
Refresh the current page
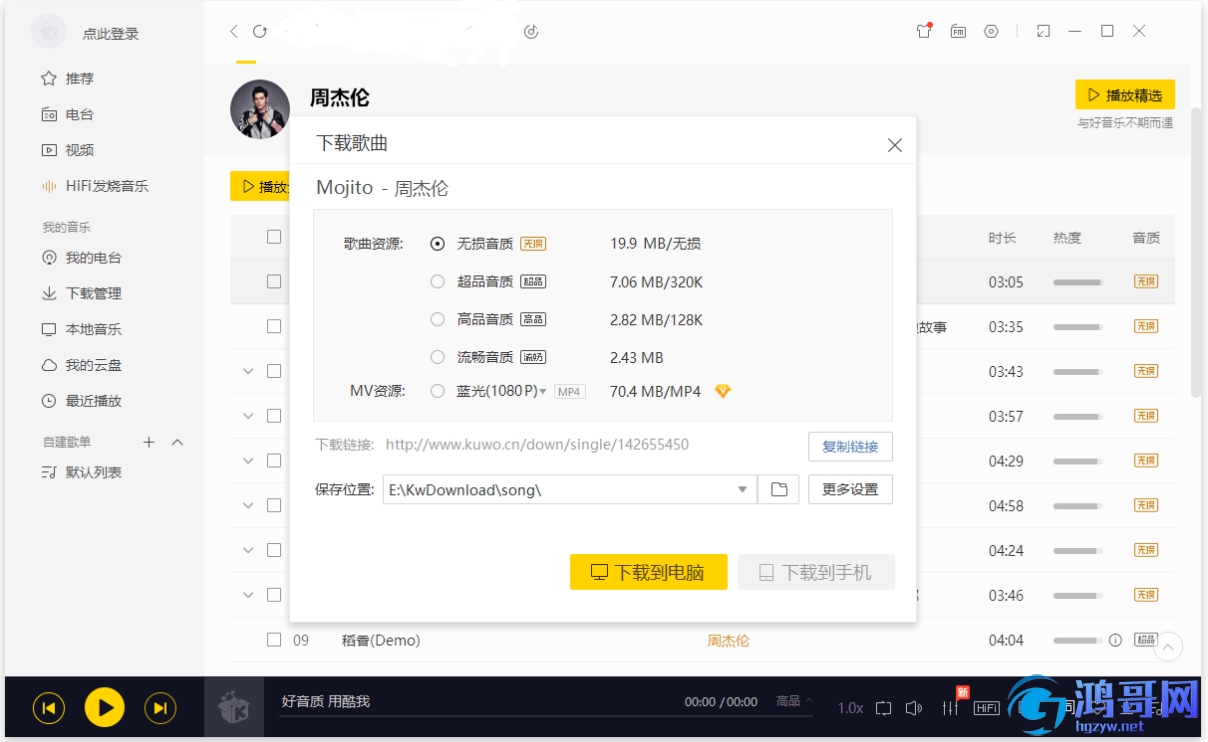260,31
